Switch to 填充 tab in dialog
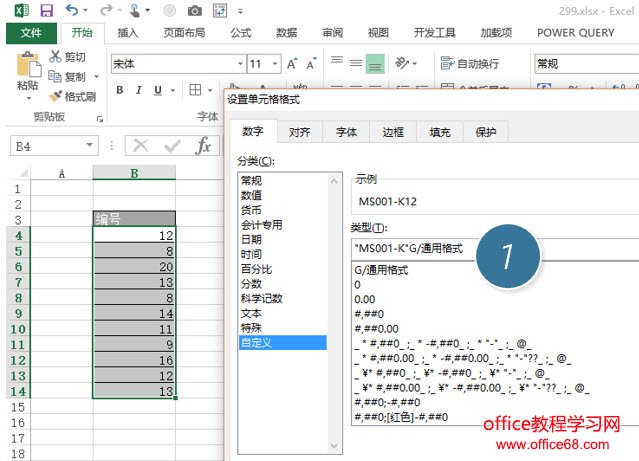 pos(440,132)
